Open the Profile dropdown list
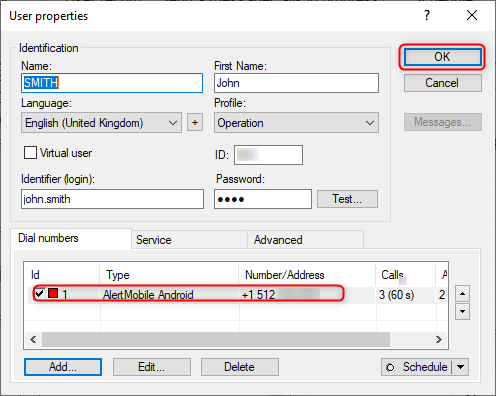Viewport: 496px width, 396px height. (296, 123)
